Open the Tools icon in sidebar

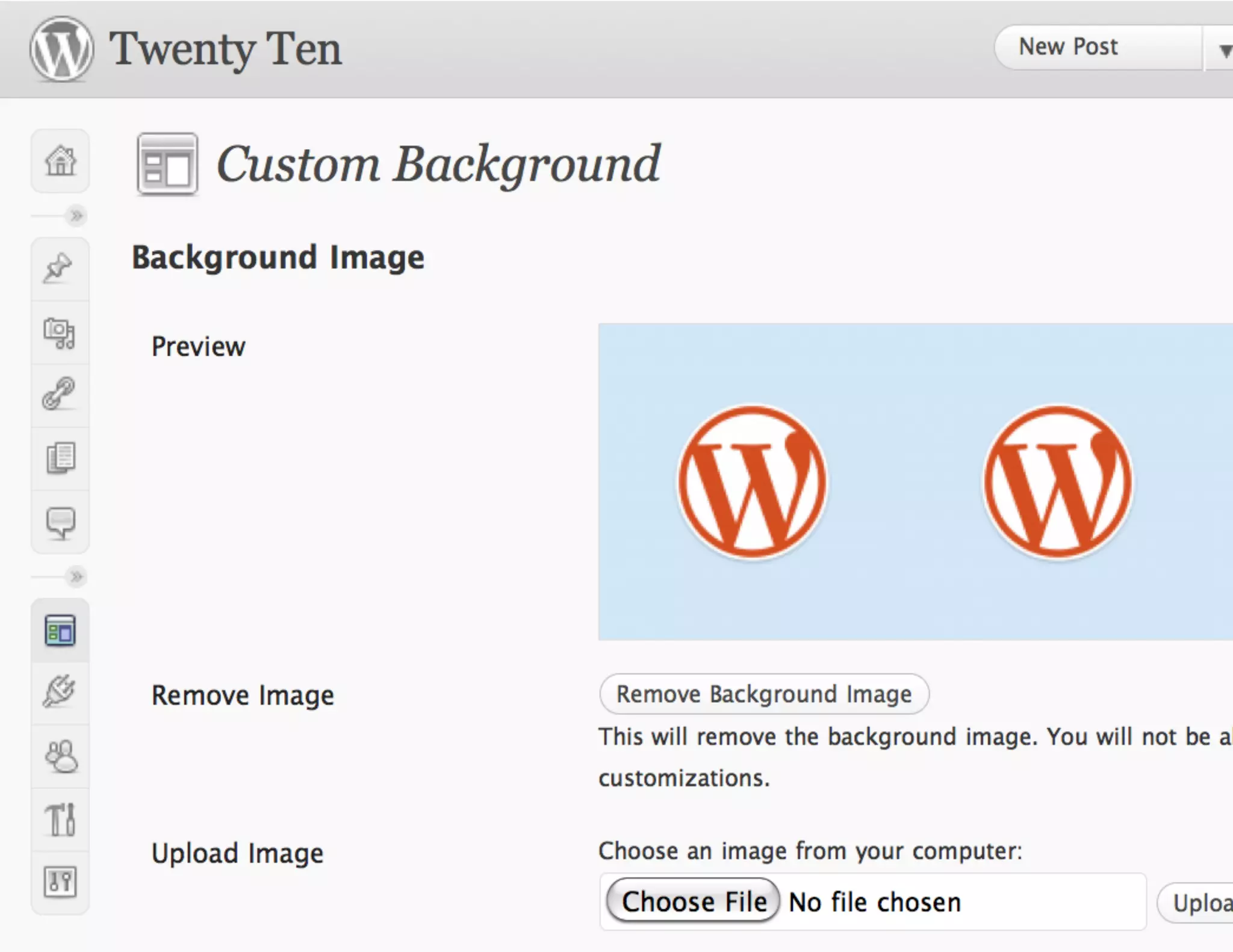61,819
